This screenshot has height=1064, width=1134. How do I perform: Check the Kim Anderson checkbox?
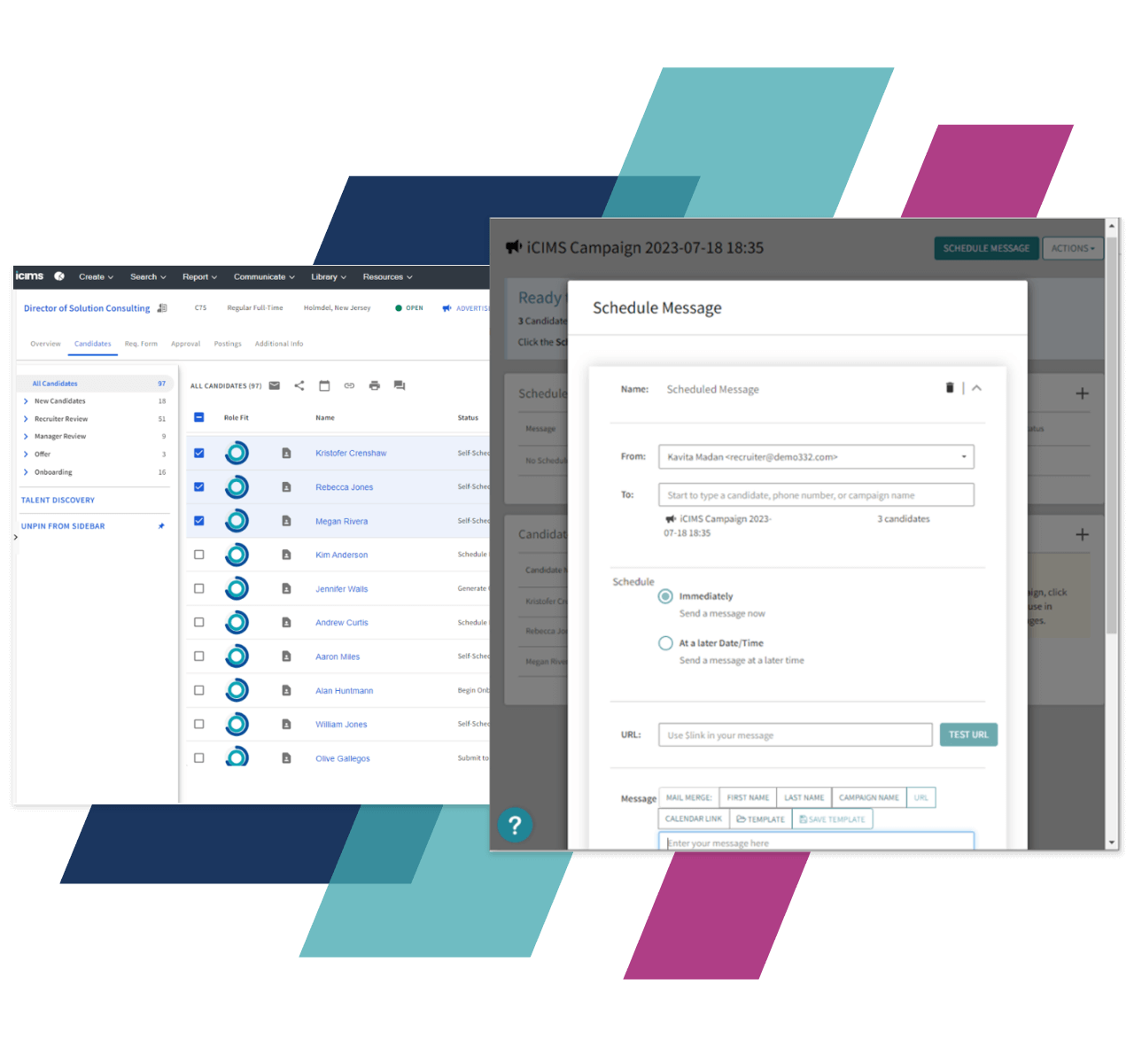pyautogui.click(x=199, y=555)
